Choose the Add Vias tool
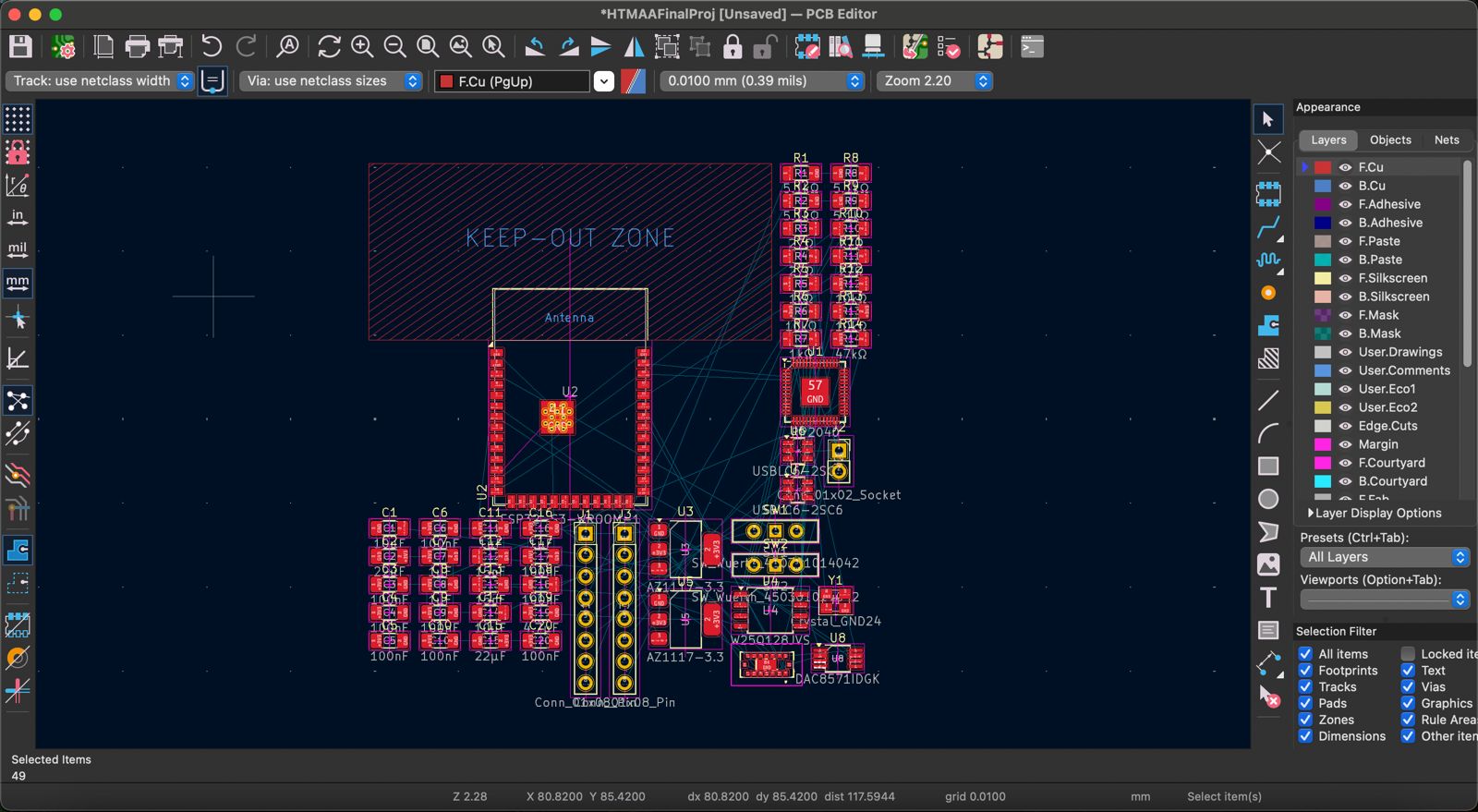Viewport: 1478px width, 812px height. (1268, 293)
